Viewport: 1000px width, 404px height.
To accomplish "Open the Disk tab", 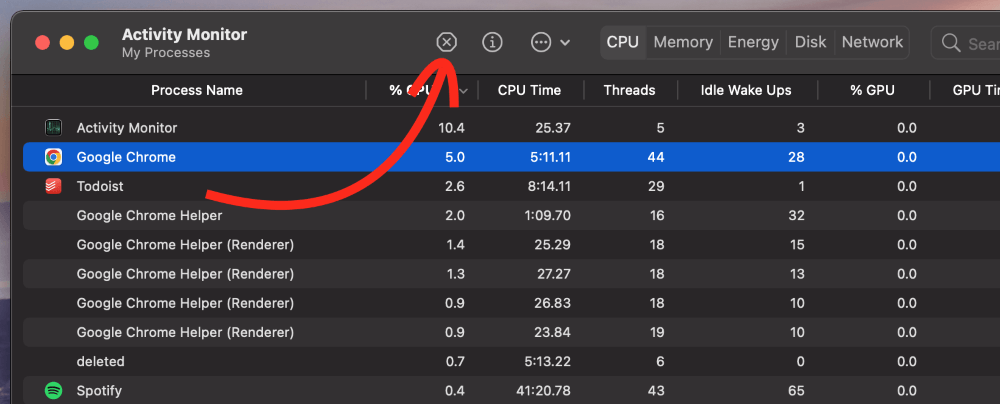I will pos(810,42).
